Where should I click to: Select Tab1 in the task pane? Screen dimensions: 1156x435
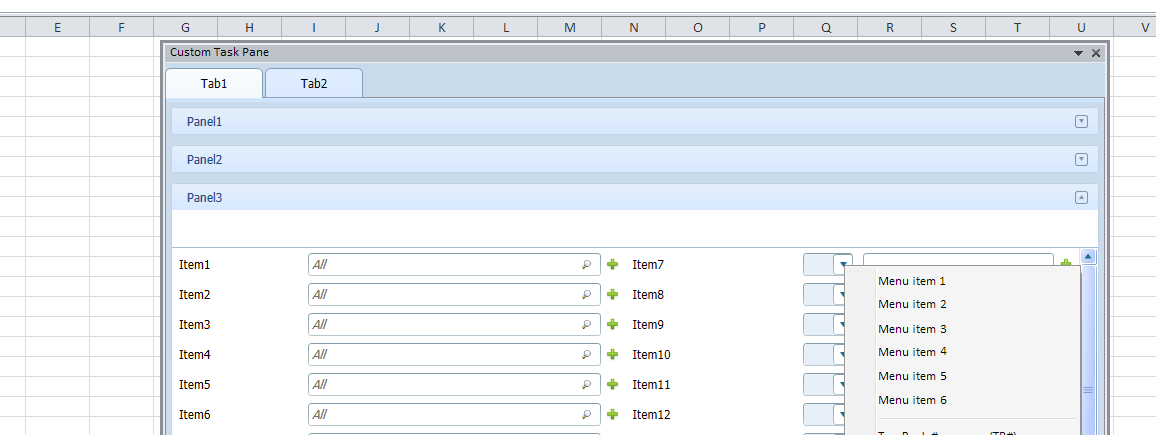214,84
